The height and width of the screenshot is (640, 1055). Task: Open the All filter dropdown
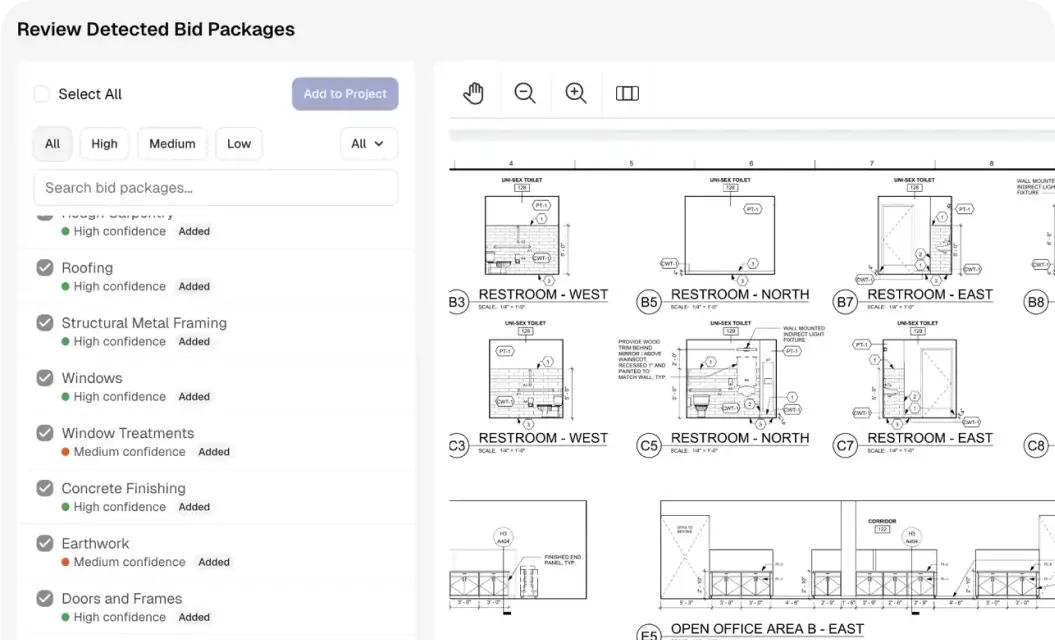click(x=368, y=143)
